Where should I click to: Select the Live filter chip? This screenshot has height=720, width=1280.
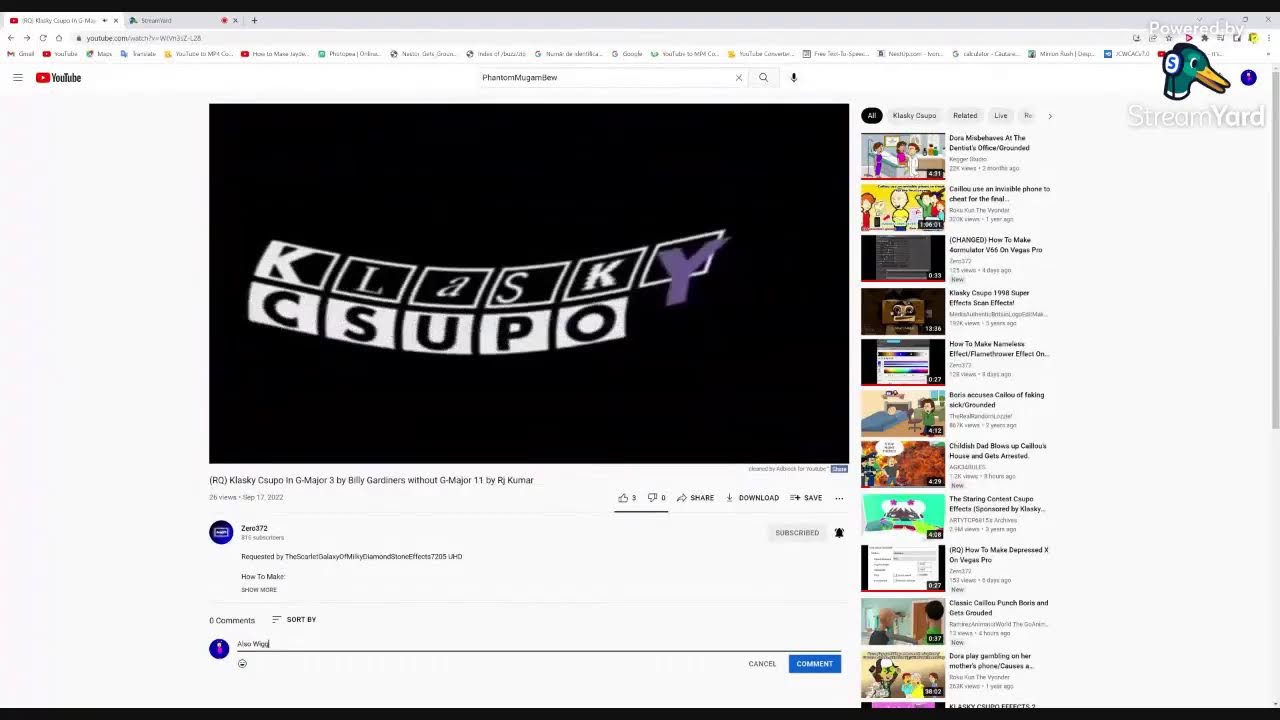[1000, 115]
